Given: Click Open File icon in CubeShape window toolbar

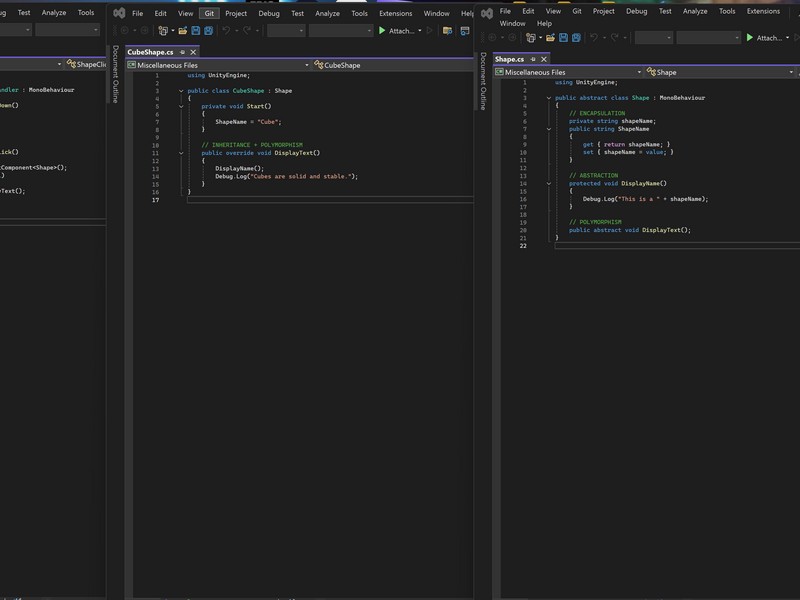Looking at the screenshot, I should click(183, 31).
